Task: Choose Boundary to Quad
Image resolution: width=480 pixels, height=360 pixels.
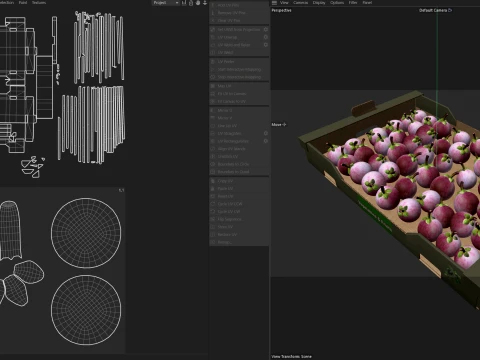Action: coord(239,172)
